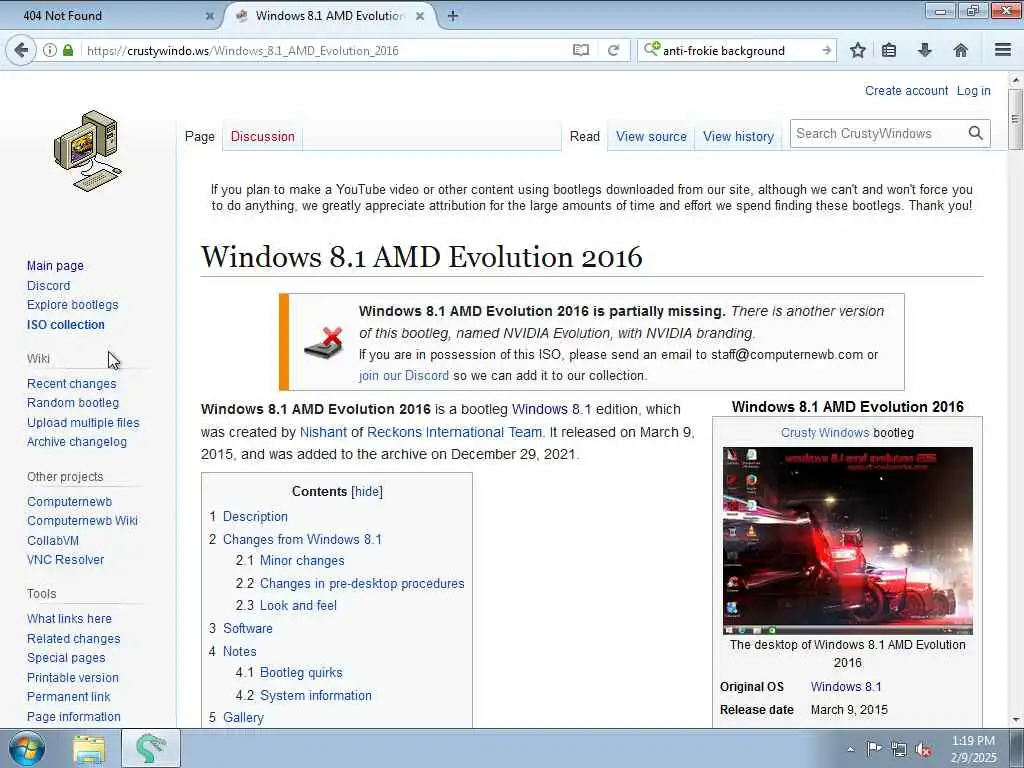Click the Create account link

click(x=906, y=91)
